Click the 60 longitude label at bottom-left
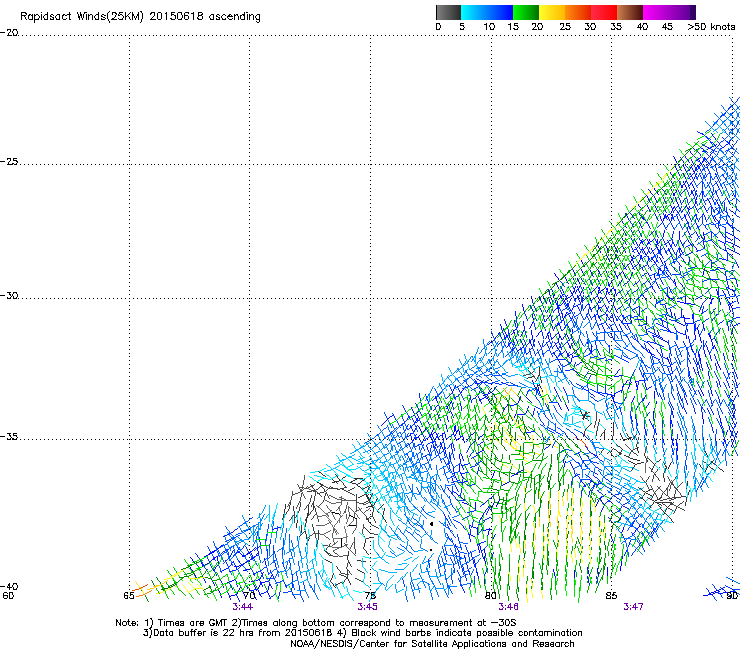This screenshot has height=650, width=740. click(x=8, y=596)
